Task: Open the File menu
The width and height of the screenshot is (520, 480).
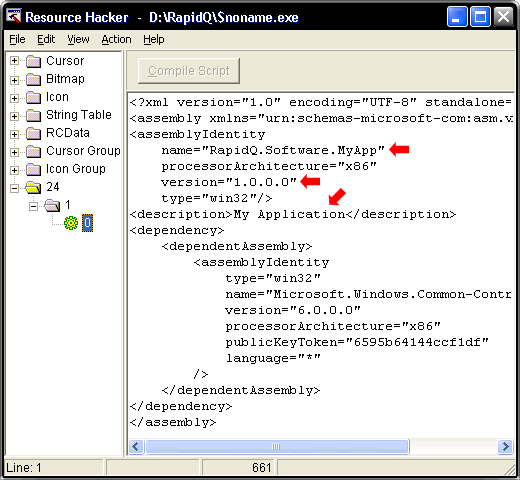Action: (x=17, y=39)
